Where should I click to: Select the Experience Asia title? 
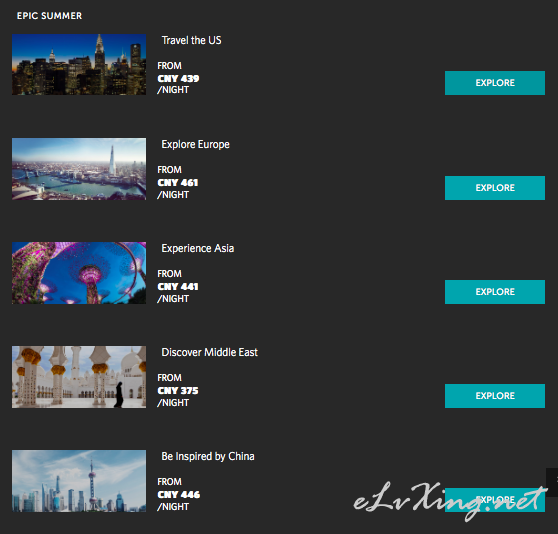click(x=198, y=248)
